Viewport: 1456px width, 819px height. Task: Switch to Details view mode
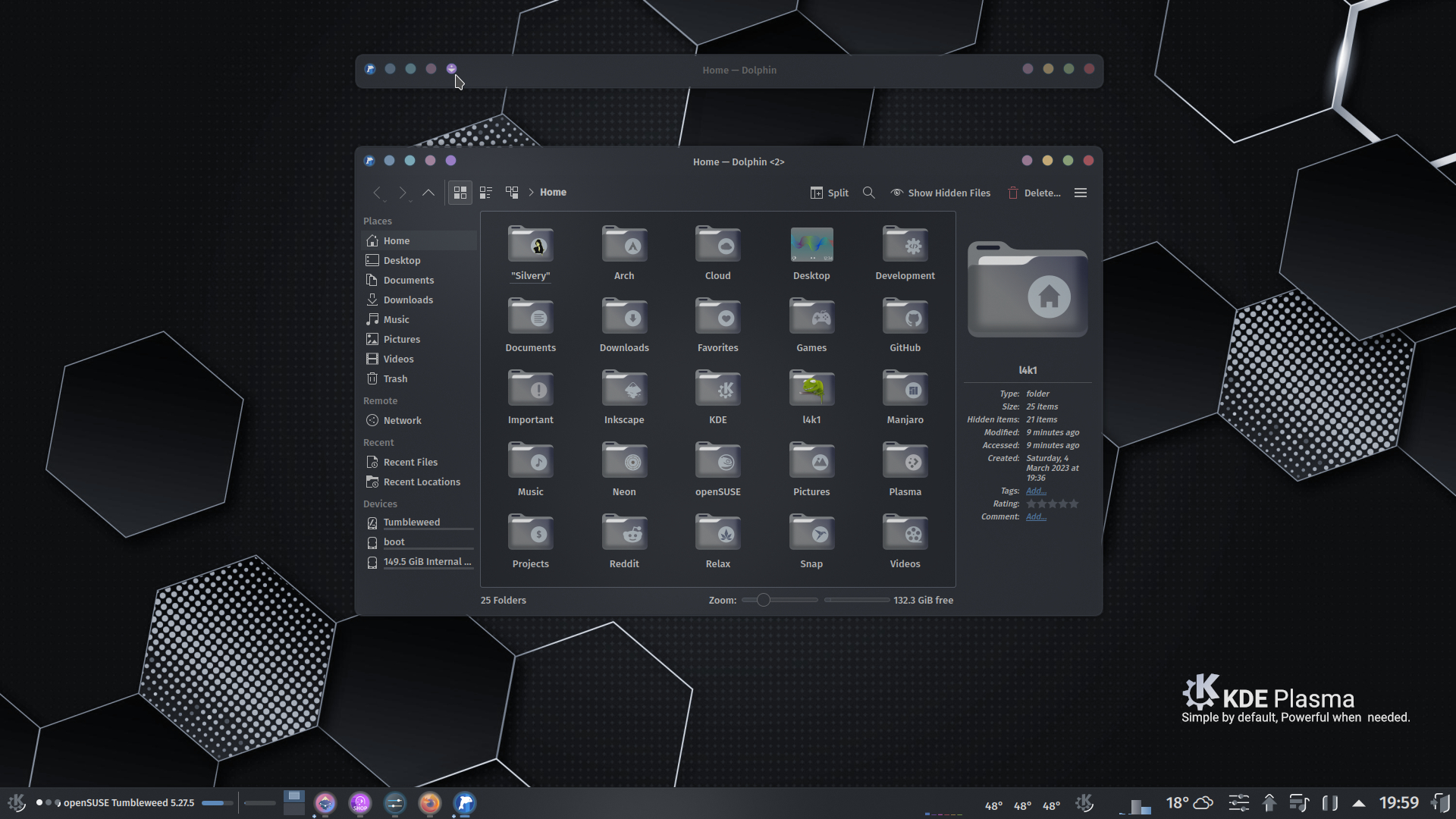pyautogui.click(x=512, y=193)
